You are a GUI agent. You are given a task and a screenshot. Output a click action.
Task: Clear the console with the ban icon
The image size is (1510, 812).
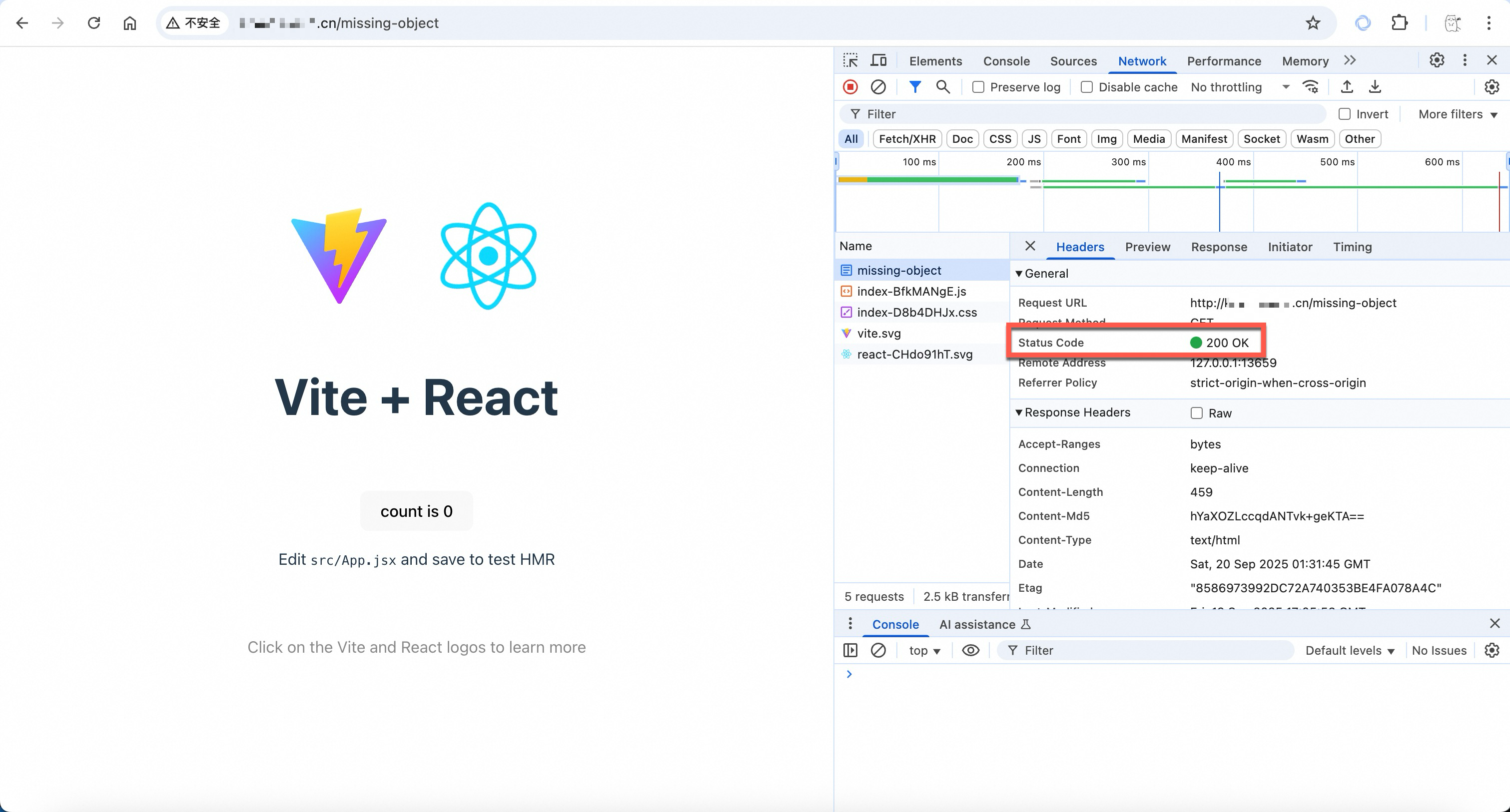point(878,650)
